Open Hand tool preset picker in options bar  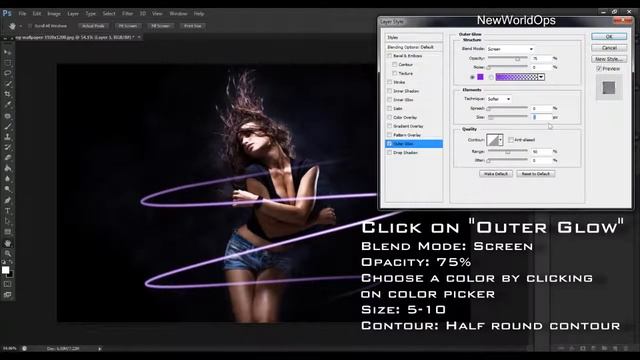21,26
